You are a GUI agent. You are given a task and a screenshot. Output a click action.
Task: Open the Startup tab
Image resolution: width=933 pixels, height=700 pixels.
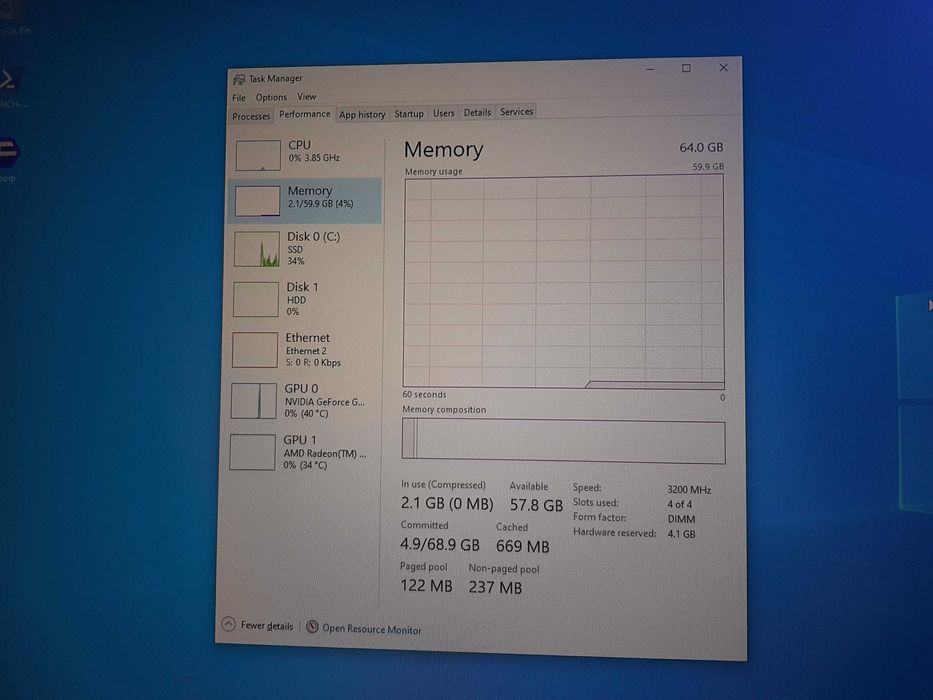(409, 114)
